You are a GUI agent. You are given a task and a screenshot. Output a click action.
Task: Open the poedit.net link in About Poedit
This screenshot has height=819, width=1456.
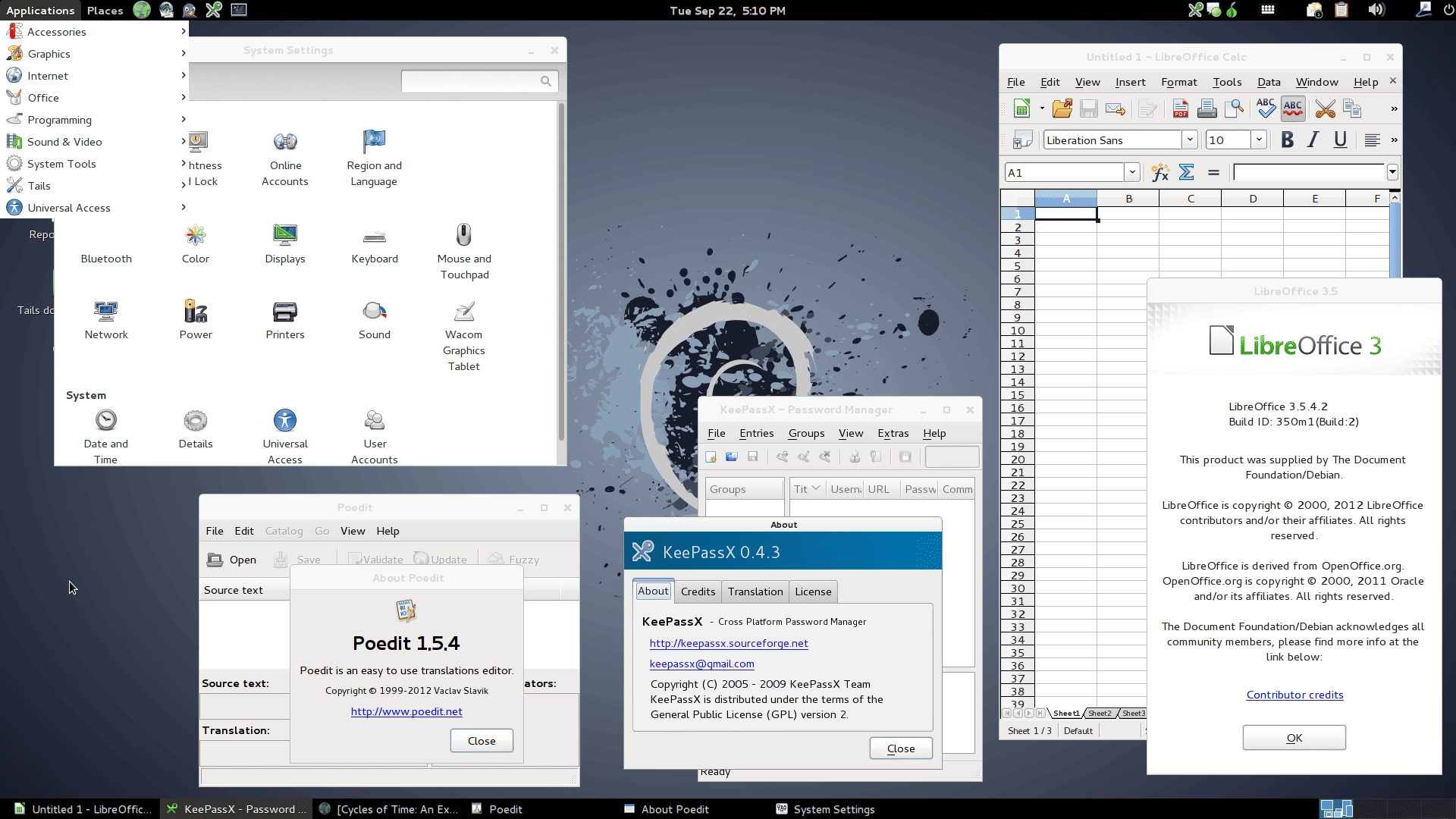coord(406,711)
